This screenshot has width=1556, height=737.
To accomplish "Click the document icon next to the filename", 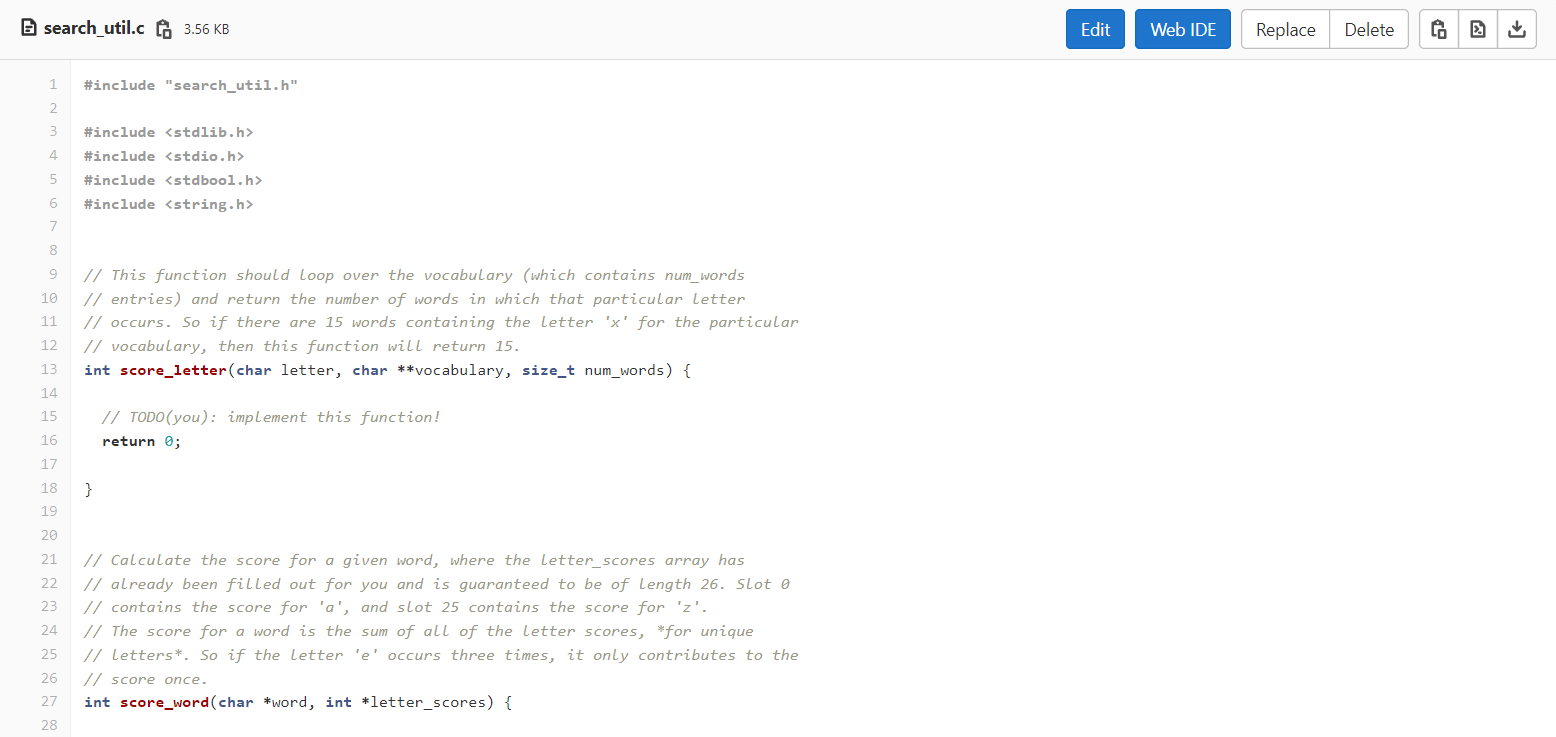I will 27,28.
